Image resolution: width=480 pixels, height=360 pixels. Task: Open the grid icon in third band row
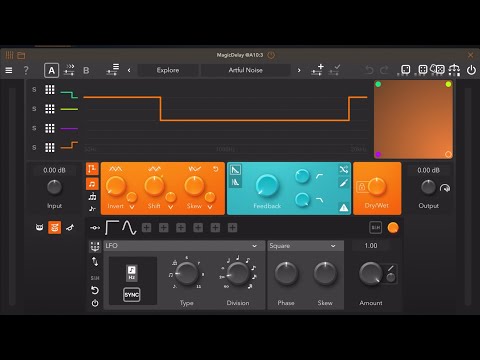(x=50, y=128)
